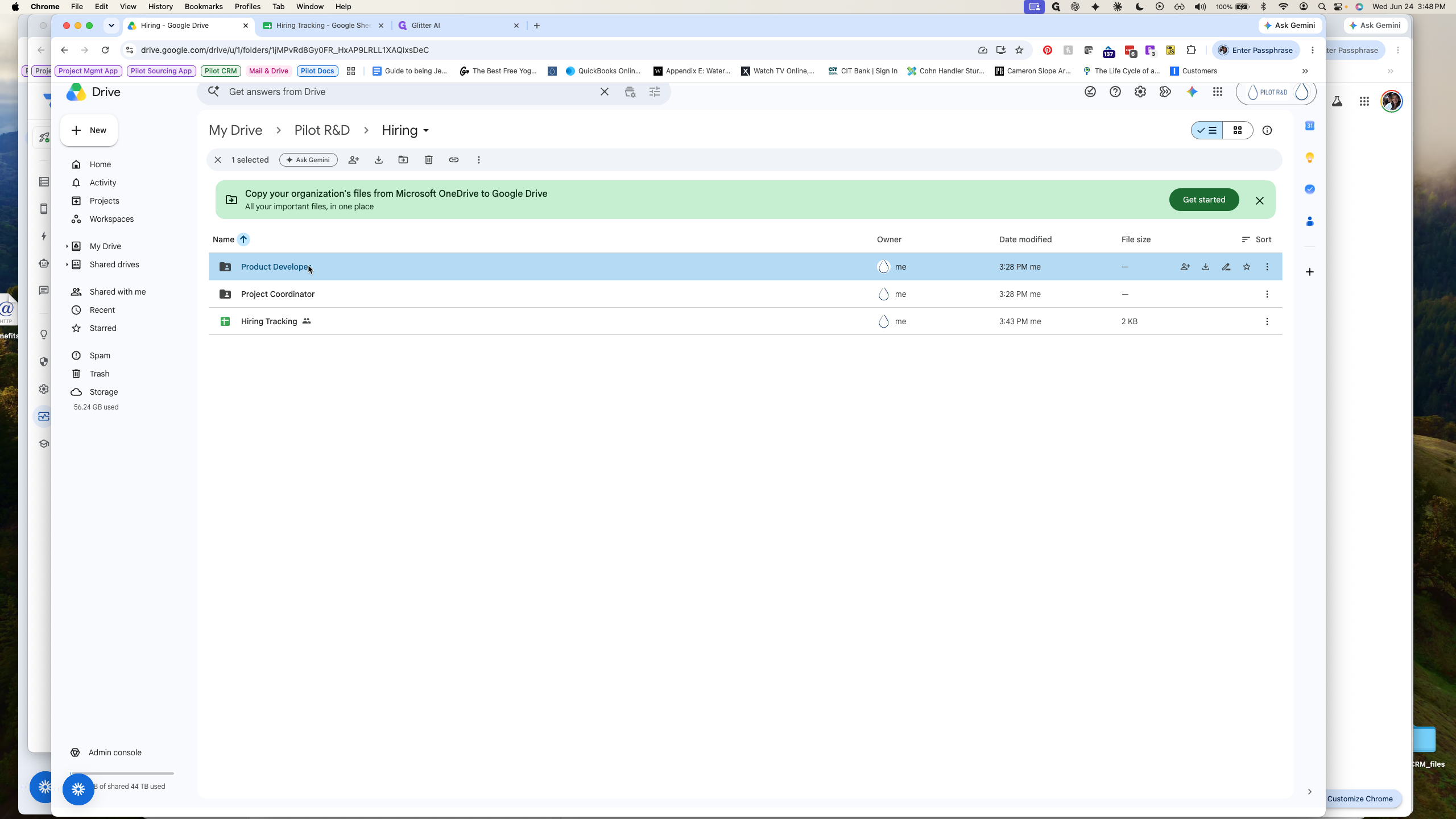Expand the Shared drives tree arrow
1456x819 pixels.
click(x=67, y=264)
